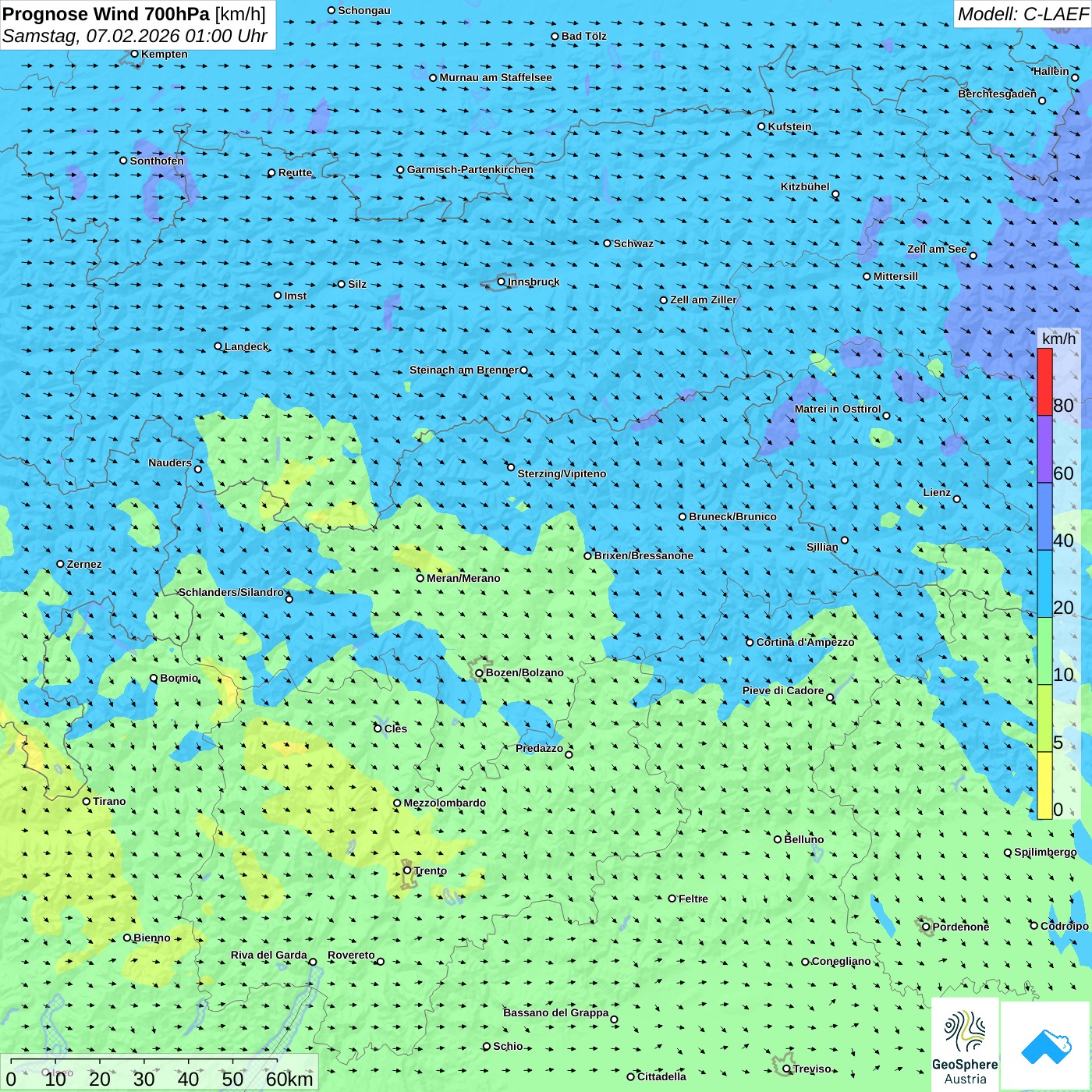Click the Bormio city label

pos(179,678)
